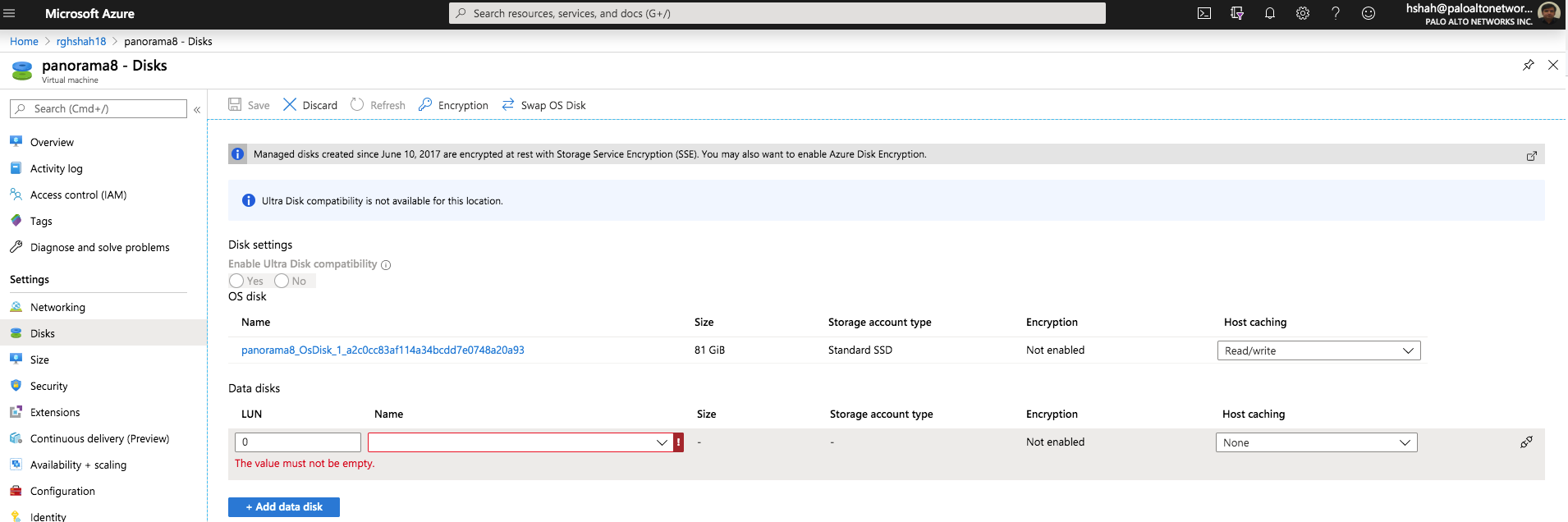Open the Cloud Shell icon in header

[1204, 13]
